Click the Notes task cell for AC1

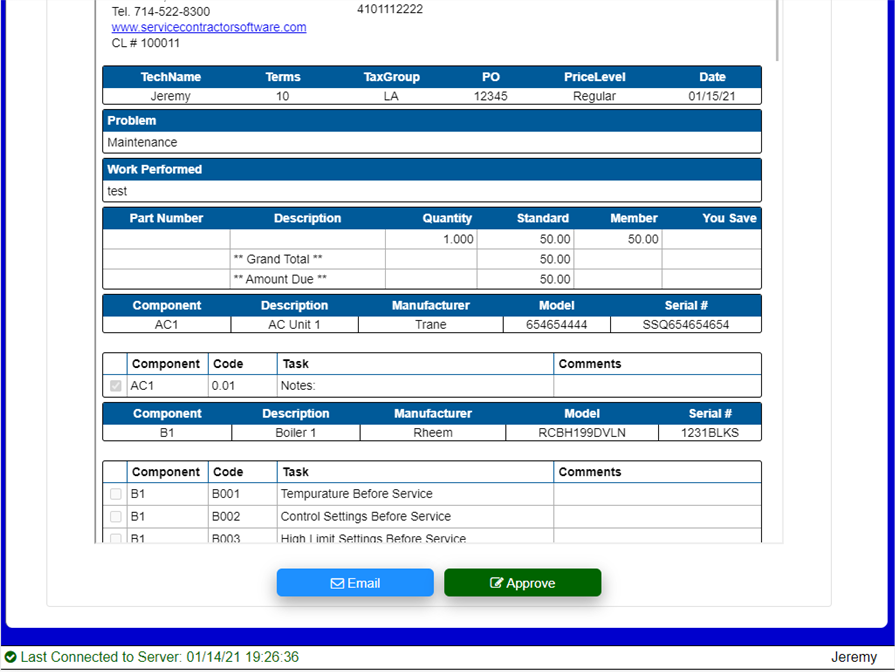pyautogui.click(x=414, y=386)
